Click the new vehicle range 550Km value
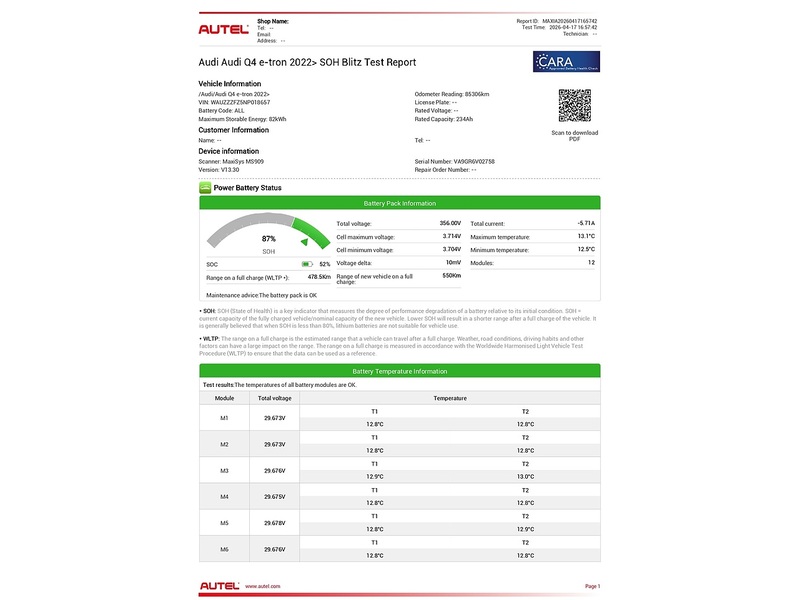The image size is (800, 600). pyautogui.click(x=452, y=276)
